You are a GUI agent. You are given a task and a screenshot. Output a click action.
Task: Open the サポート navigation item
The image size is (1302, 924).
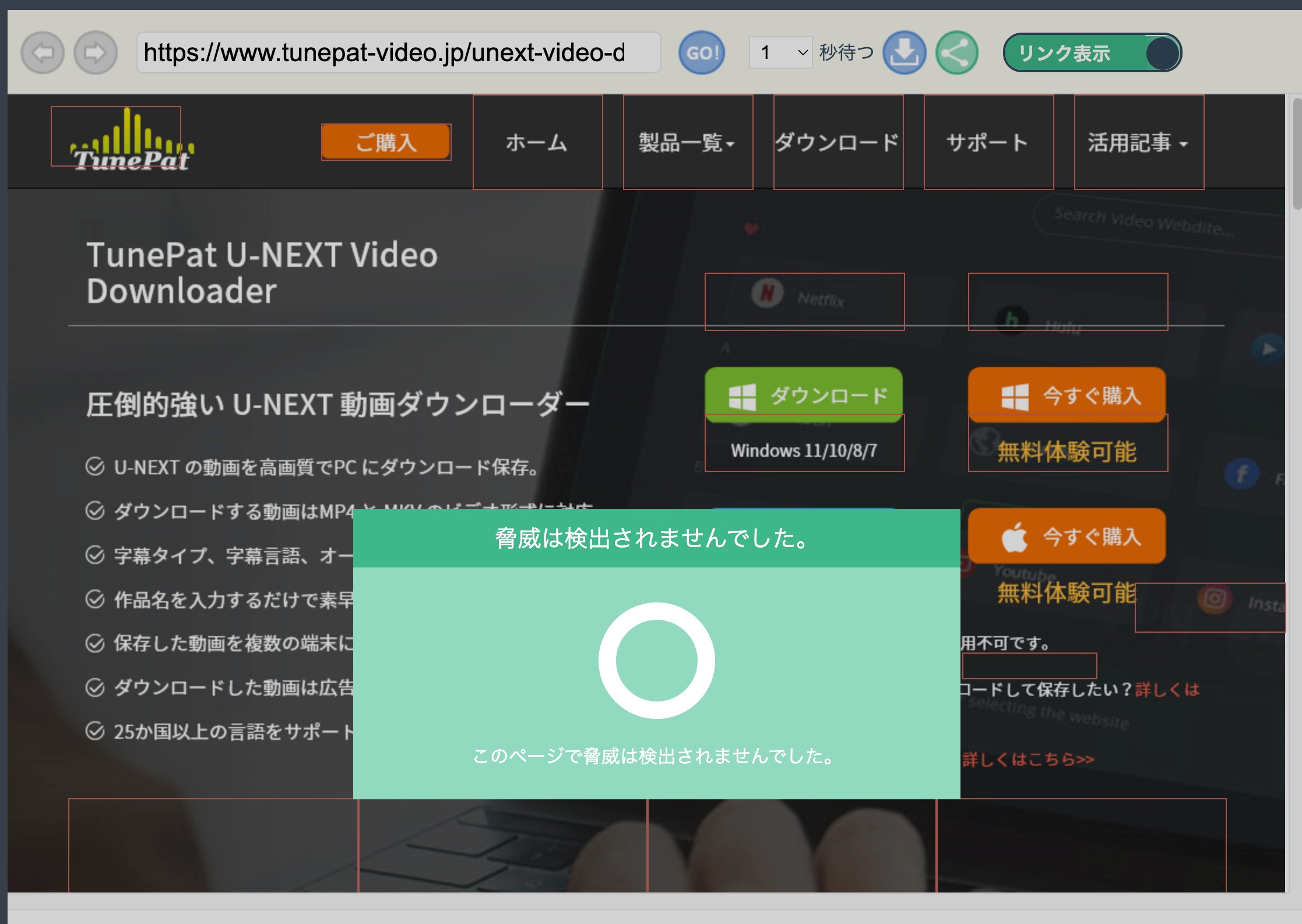(988, 142)
